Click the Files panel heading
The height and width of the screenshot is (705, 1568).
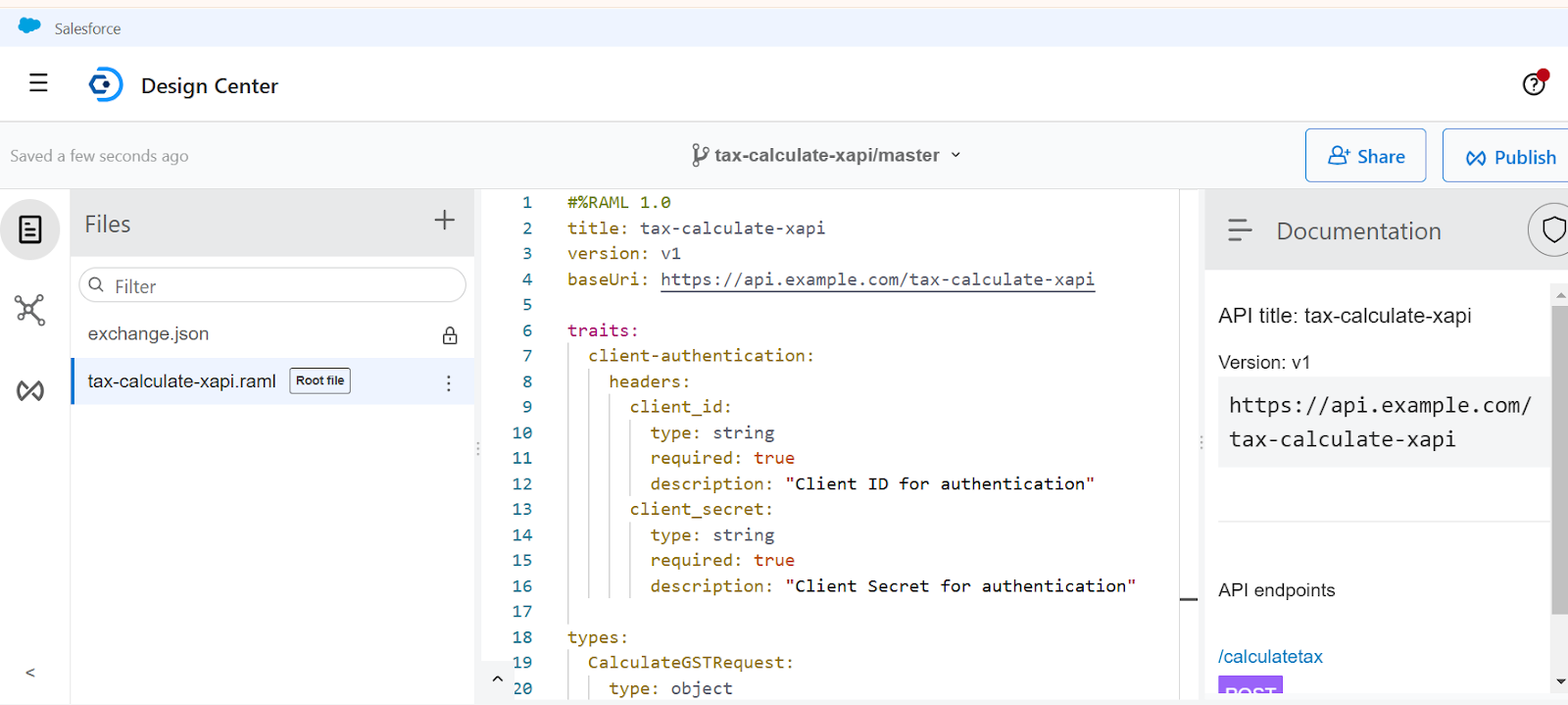(107, 225)
